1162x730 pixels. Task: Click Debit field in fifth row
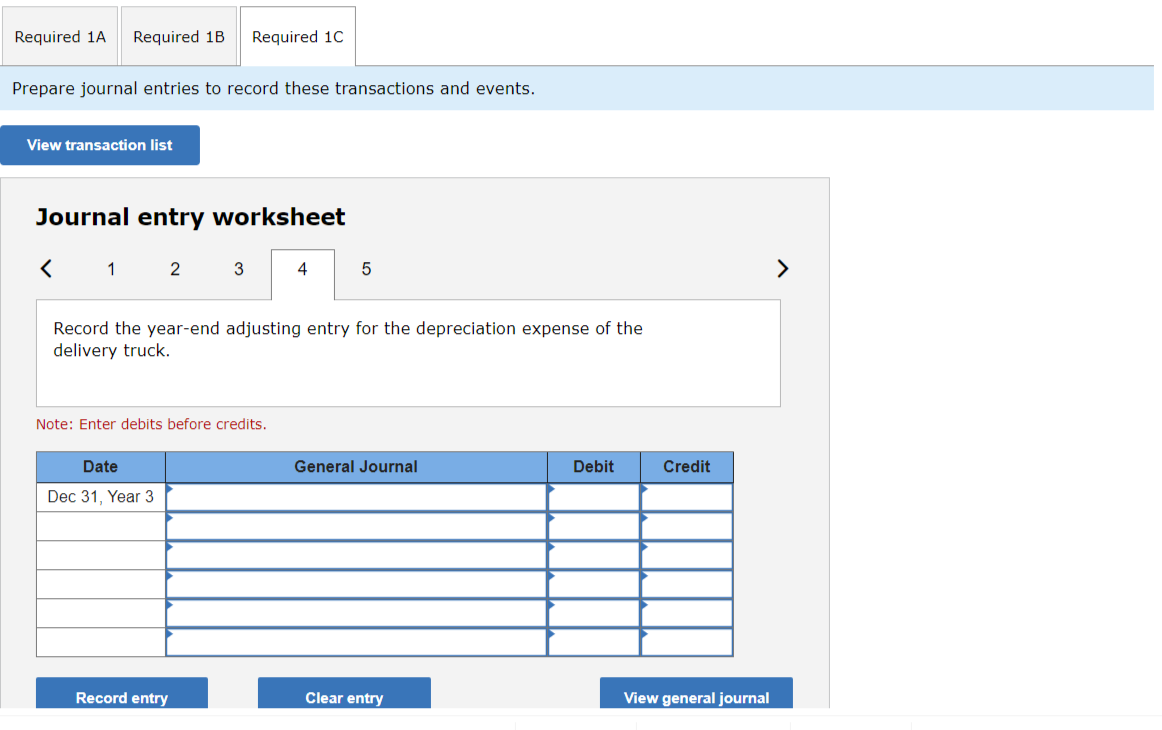tap(594, 613)
